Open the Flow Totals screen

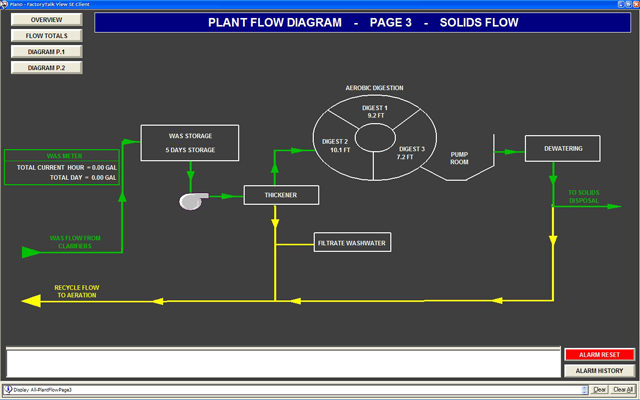(45, 36)
